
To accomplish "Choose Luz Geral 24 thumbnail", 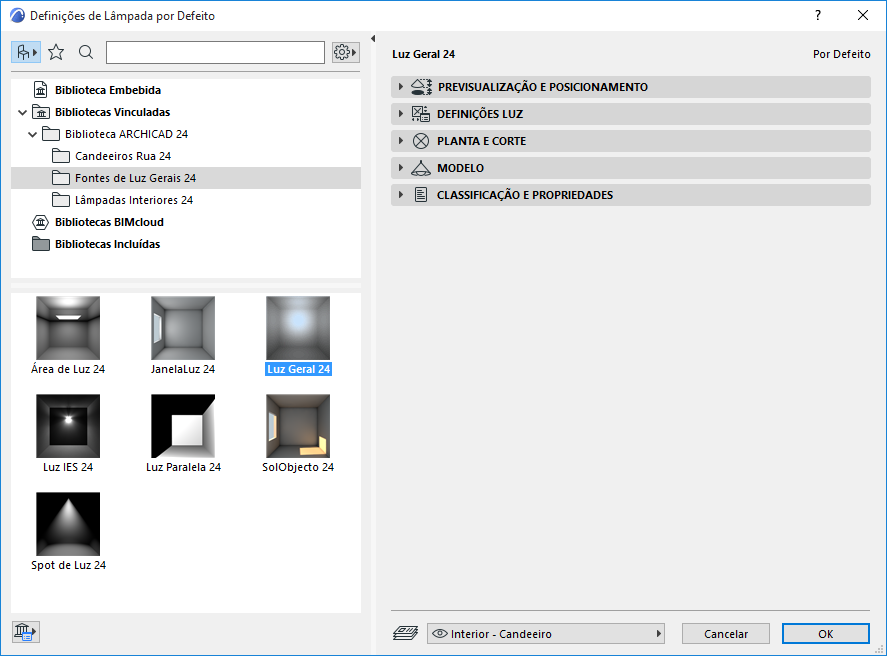I will click(x=298, y=328).
